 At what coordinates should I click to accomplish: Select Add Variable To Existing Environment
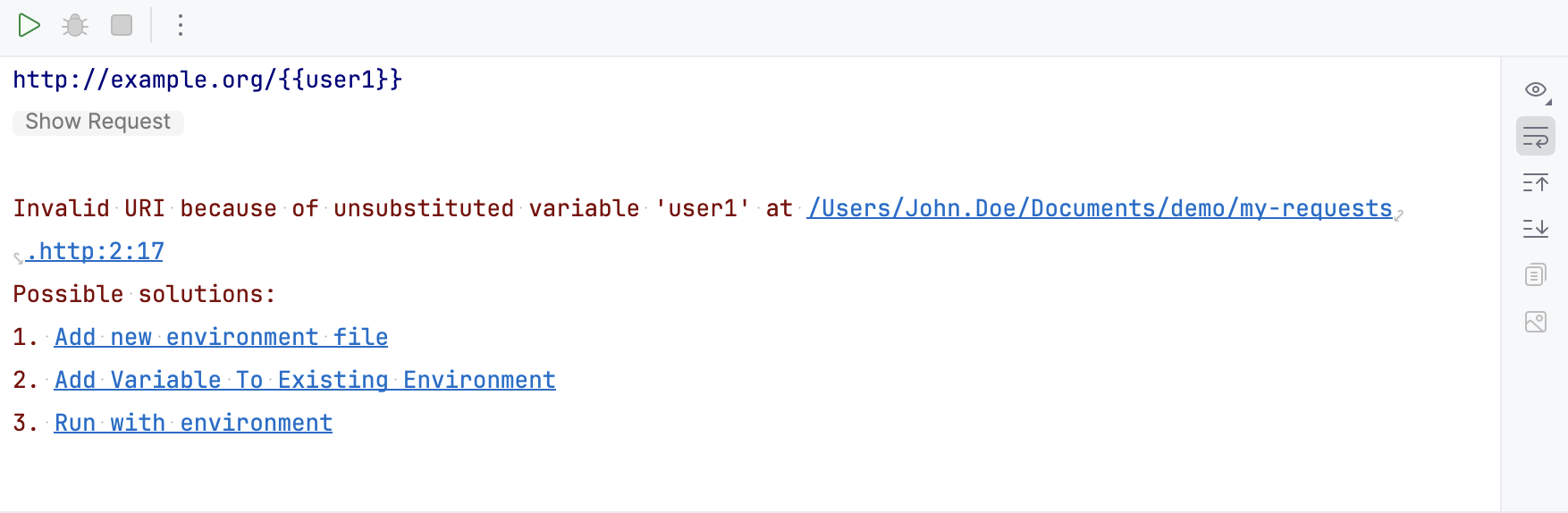coord(305,381)
